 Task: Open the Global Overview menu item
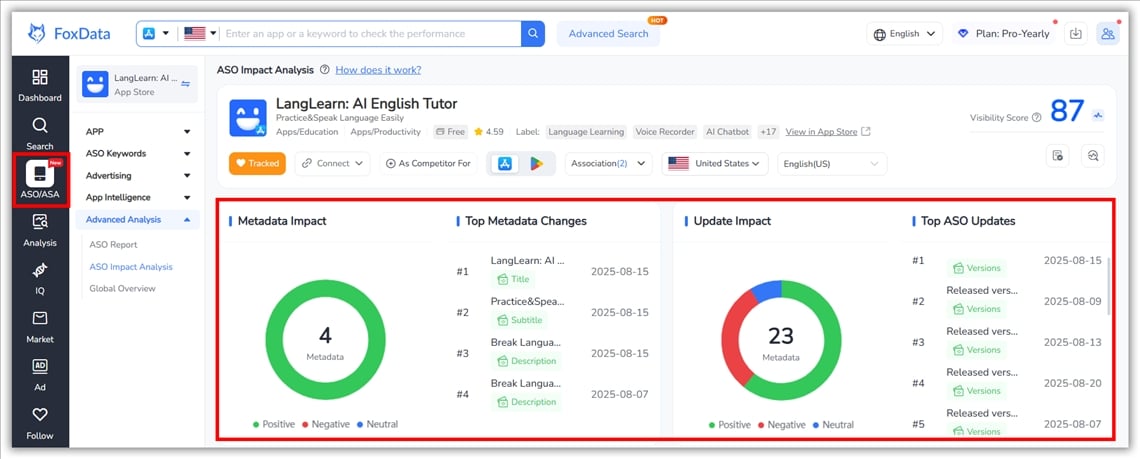click(122, 289)
